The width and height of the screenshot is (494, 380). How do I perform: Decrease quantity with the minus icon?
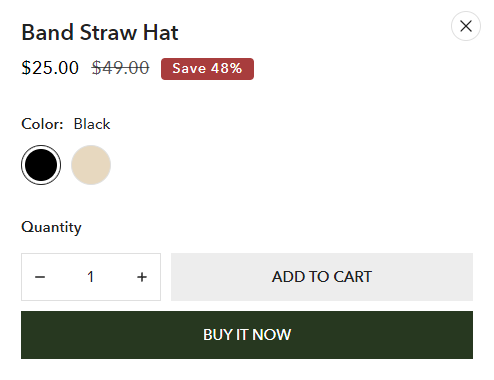tap(40, 277)
